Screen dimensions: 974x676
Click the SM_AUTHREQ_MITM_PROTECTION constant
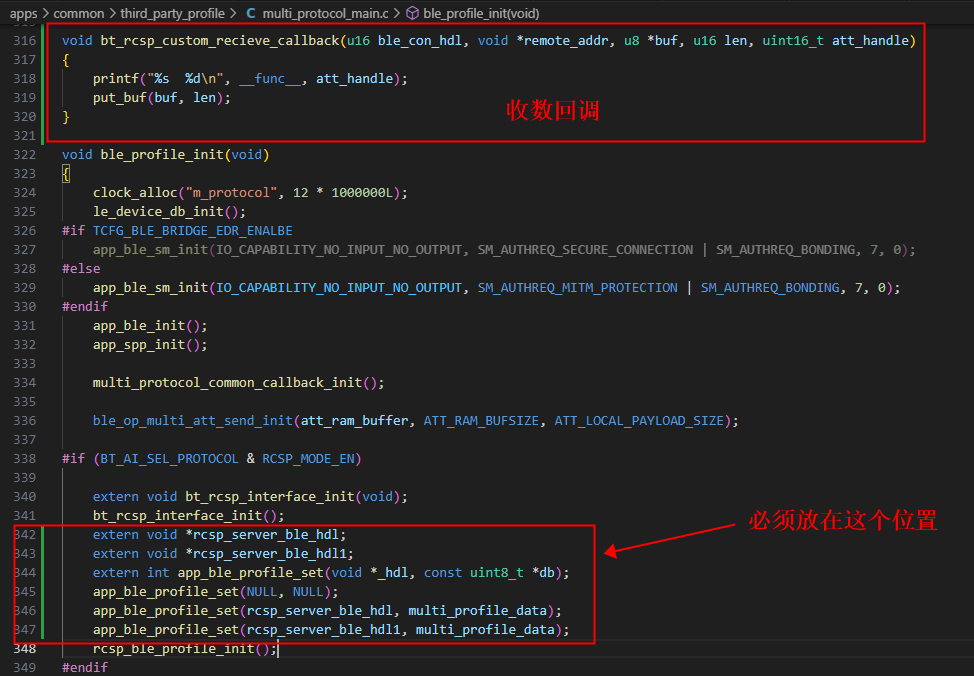[578, 288]
